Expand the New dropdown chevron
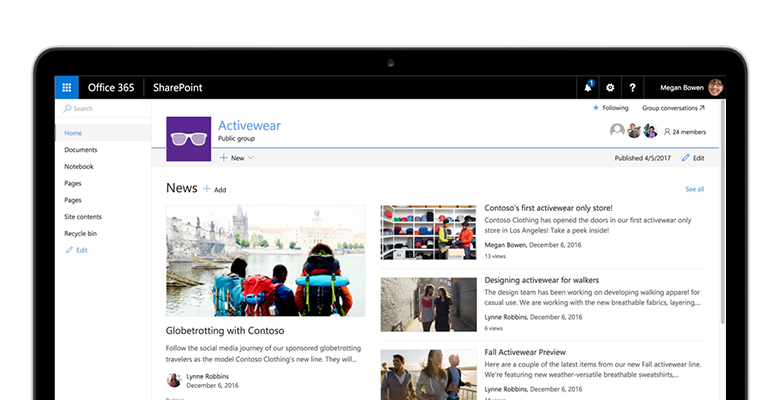Viewport: 782px width, 400px height. tap(251, 158)
